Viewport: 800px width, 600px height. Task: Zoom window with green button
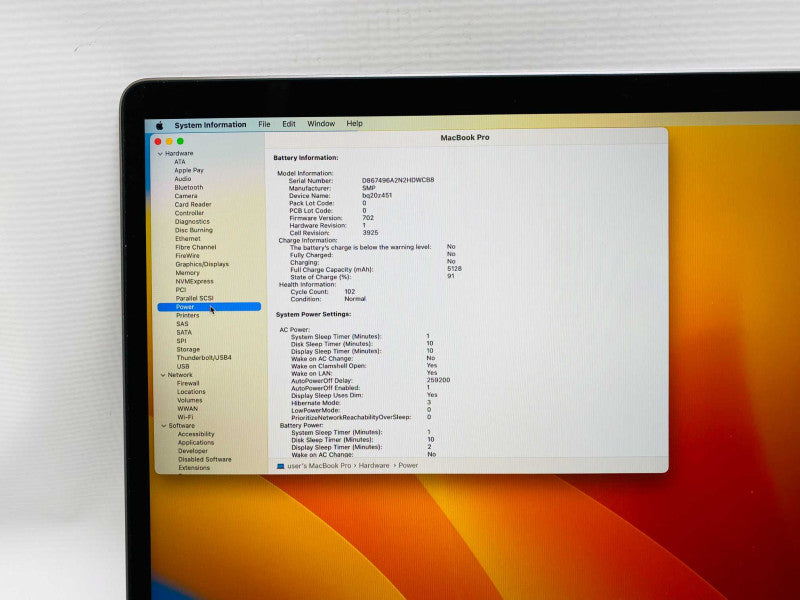pyautogui.click(x=180, y=141)
